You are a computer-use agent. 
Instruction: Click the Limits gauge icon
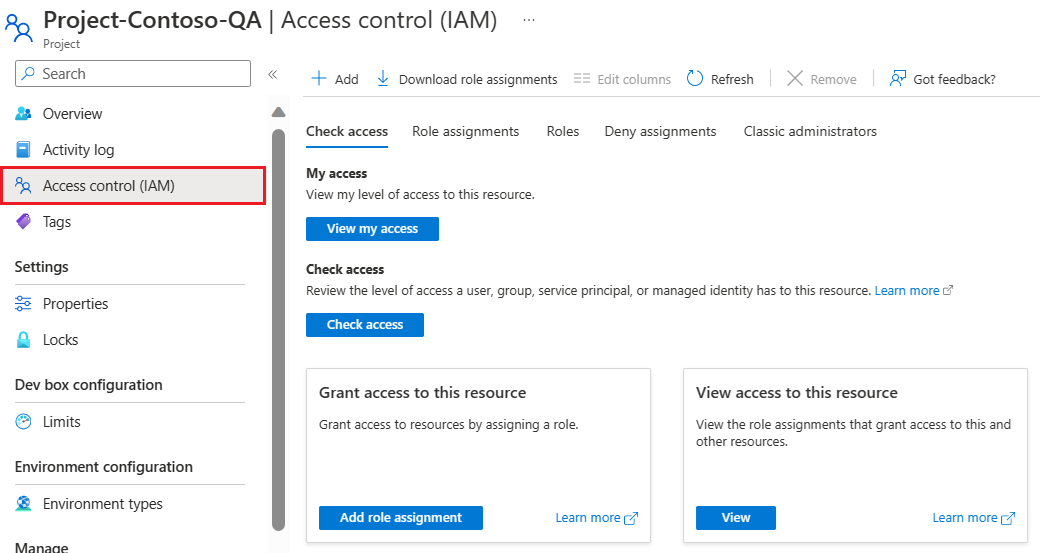click(x=23, y=422)
